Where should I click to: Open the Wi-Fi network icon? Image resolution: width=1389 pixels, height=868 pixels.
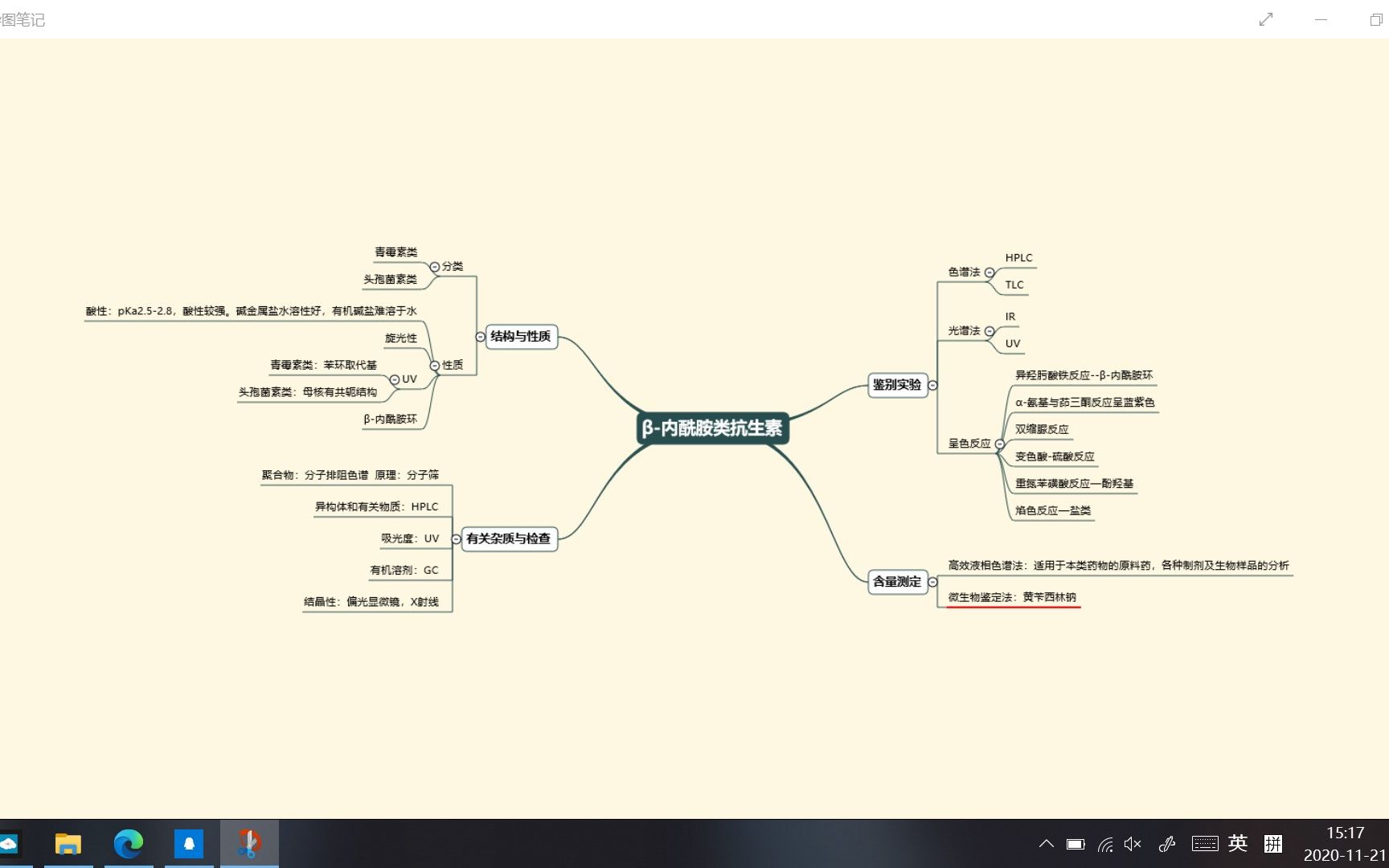[1105, 844]
